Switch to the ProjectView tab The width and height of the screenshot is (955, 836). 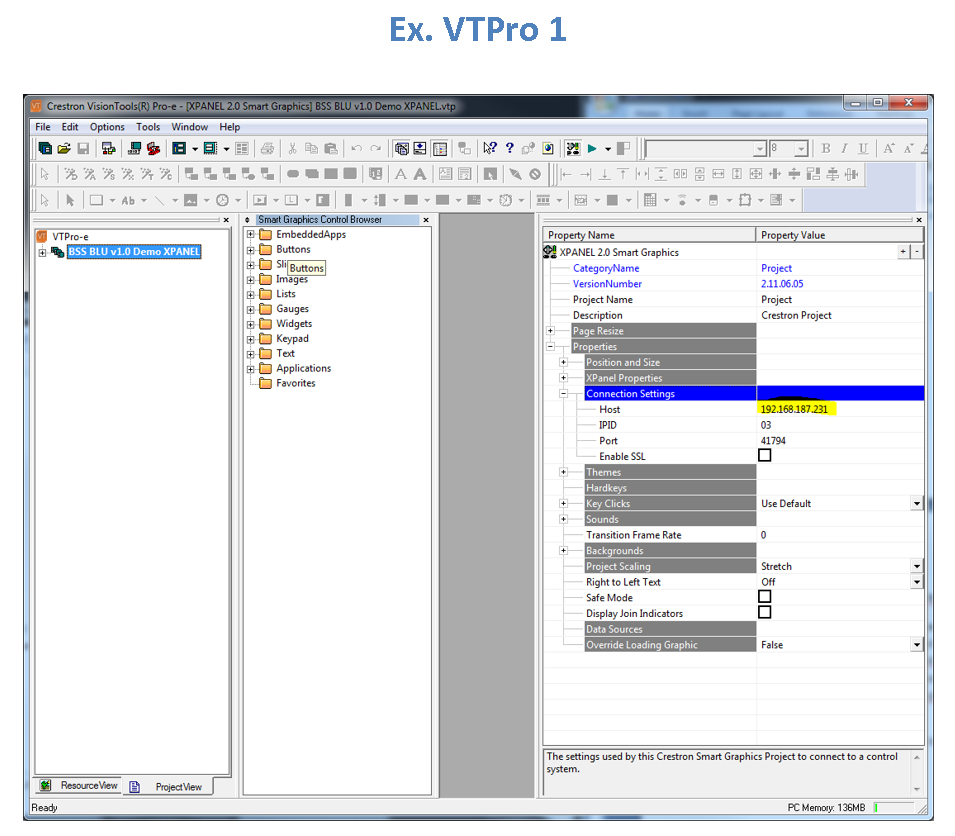(177, 787)
